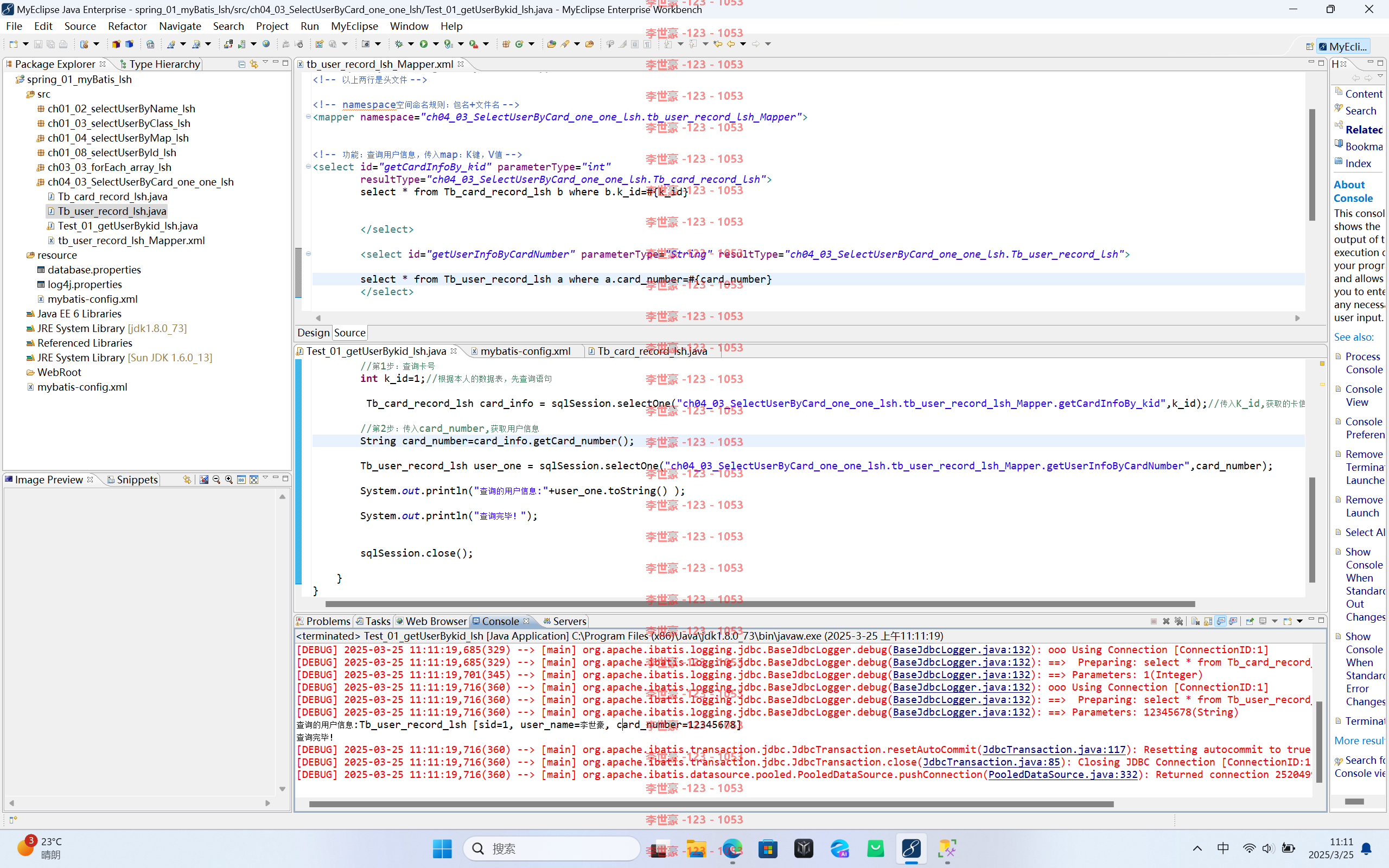
Task: Click the Save icon in main toolbar
Action: 38,44
